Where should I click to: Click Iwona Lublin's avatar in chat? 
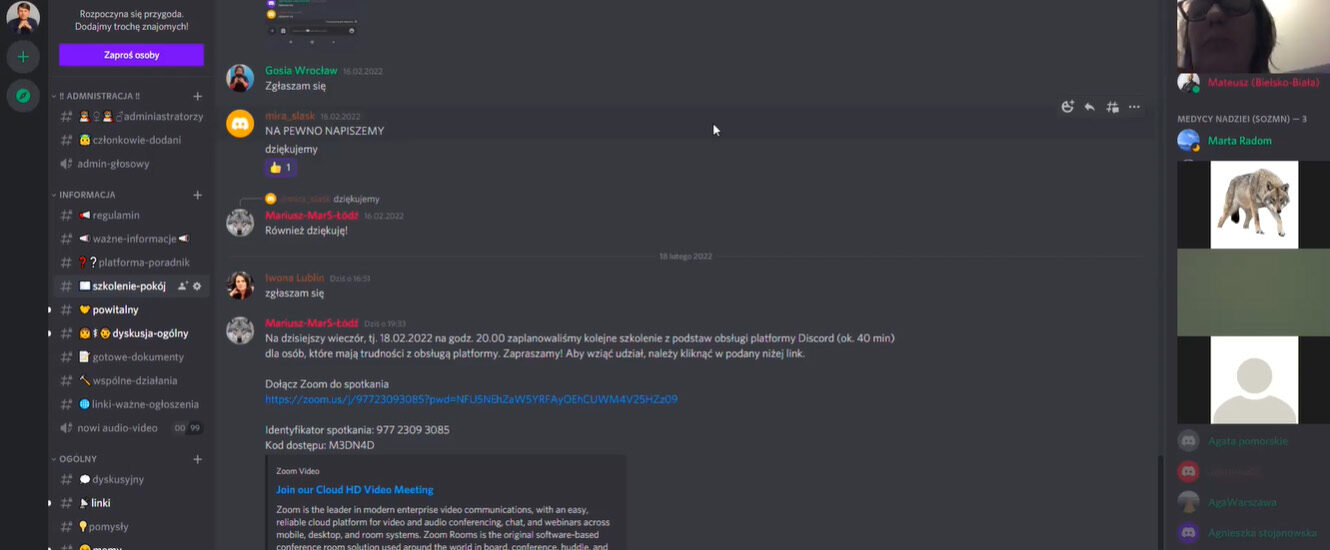240,285
